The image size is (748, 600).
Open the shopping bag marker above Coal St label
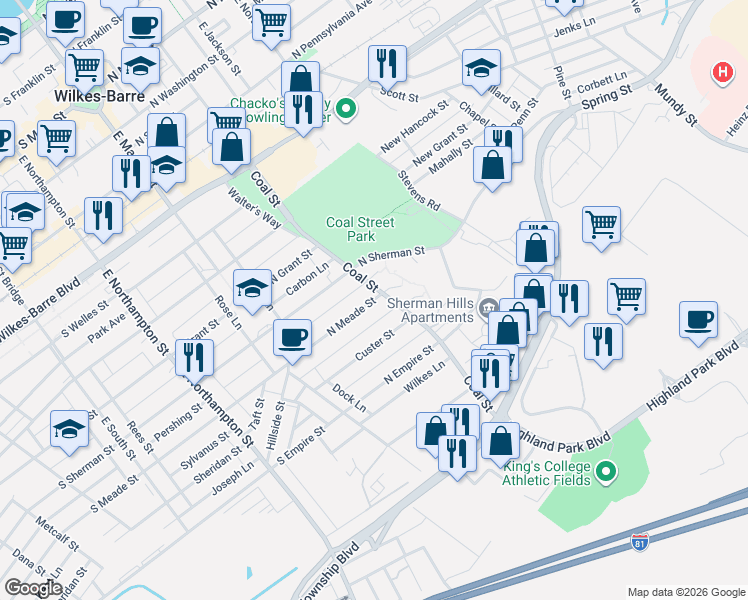pyautogui.click(x=231, y=148)
